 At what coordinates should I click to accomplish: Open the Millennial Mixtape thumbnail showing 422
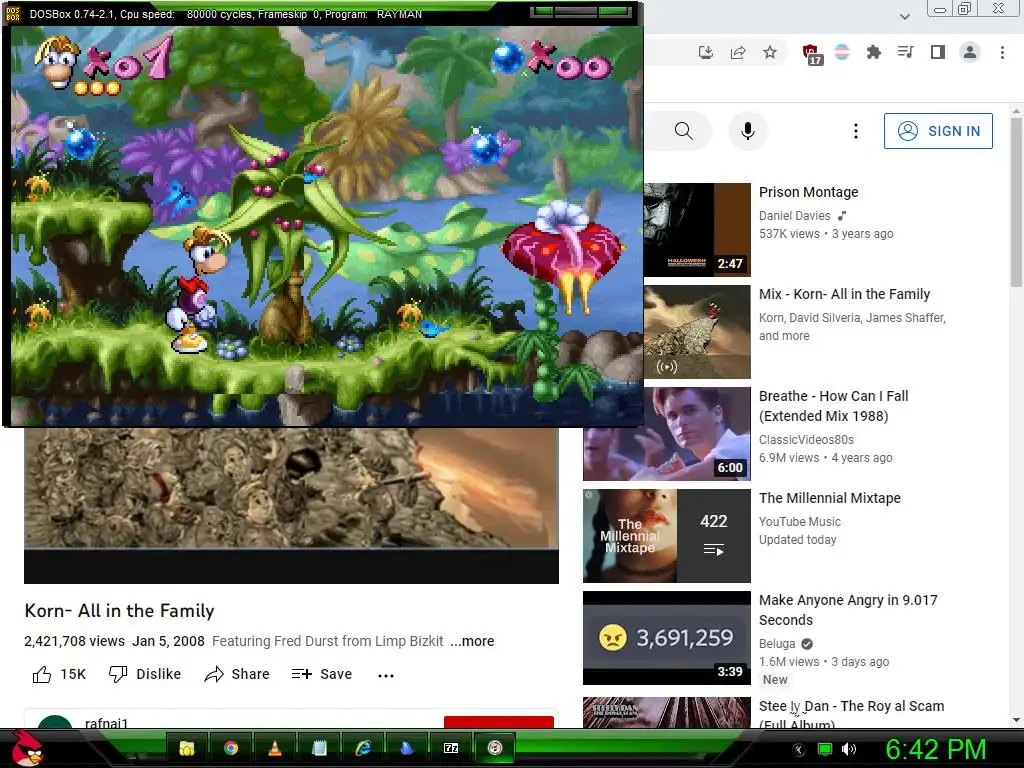coord(667,536)
